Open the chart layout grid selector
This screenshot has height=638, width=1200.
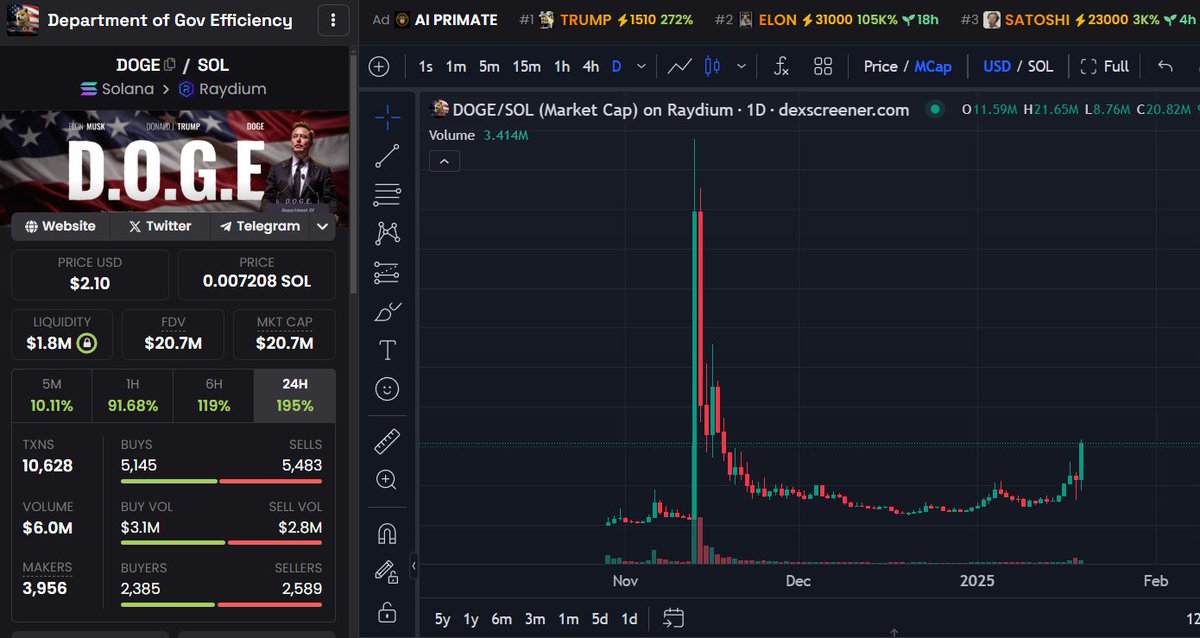point(823,66)
